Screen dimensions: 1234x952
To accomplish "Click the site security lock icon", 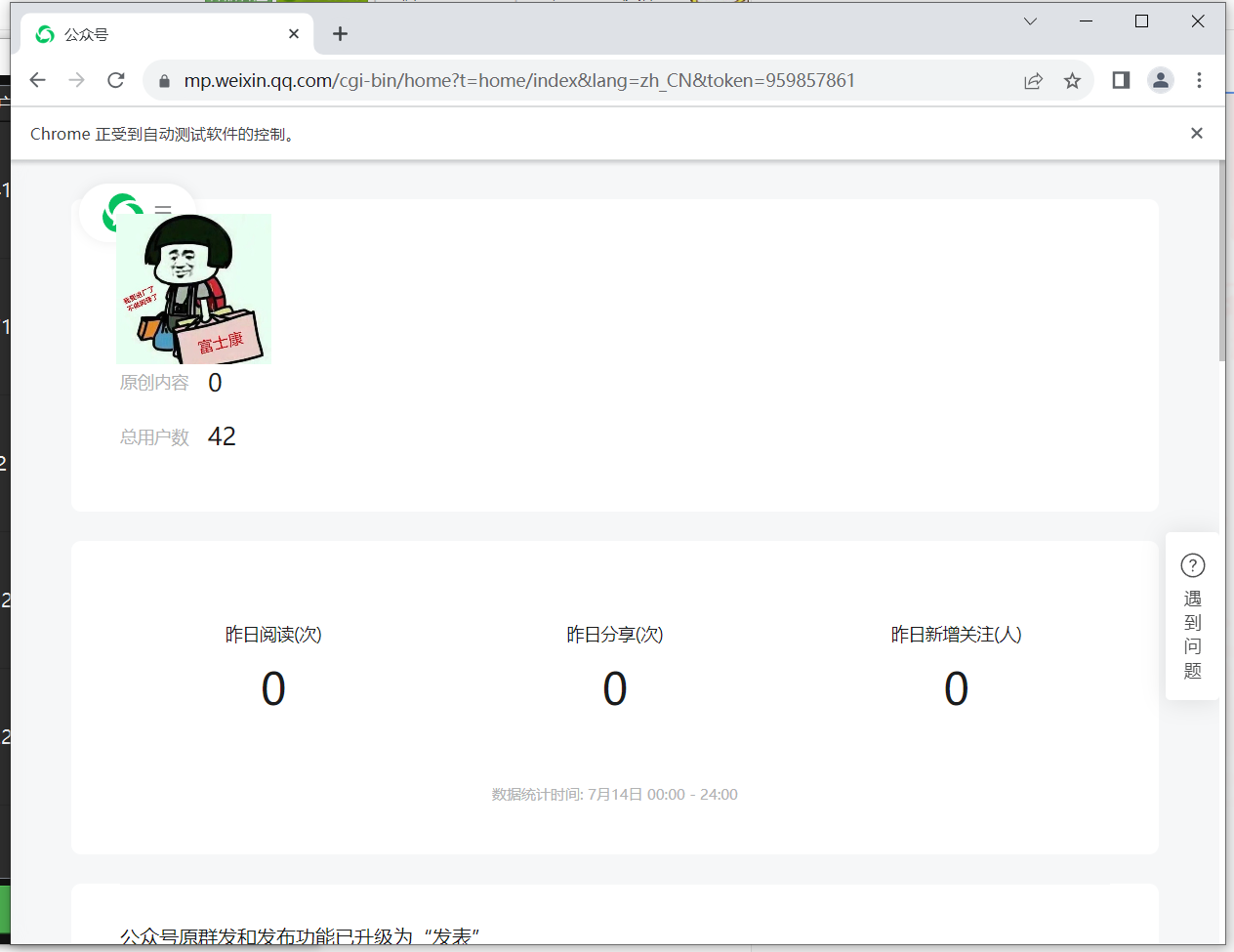I will 162,80.
